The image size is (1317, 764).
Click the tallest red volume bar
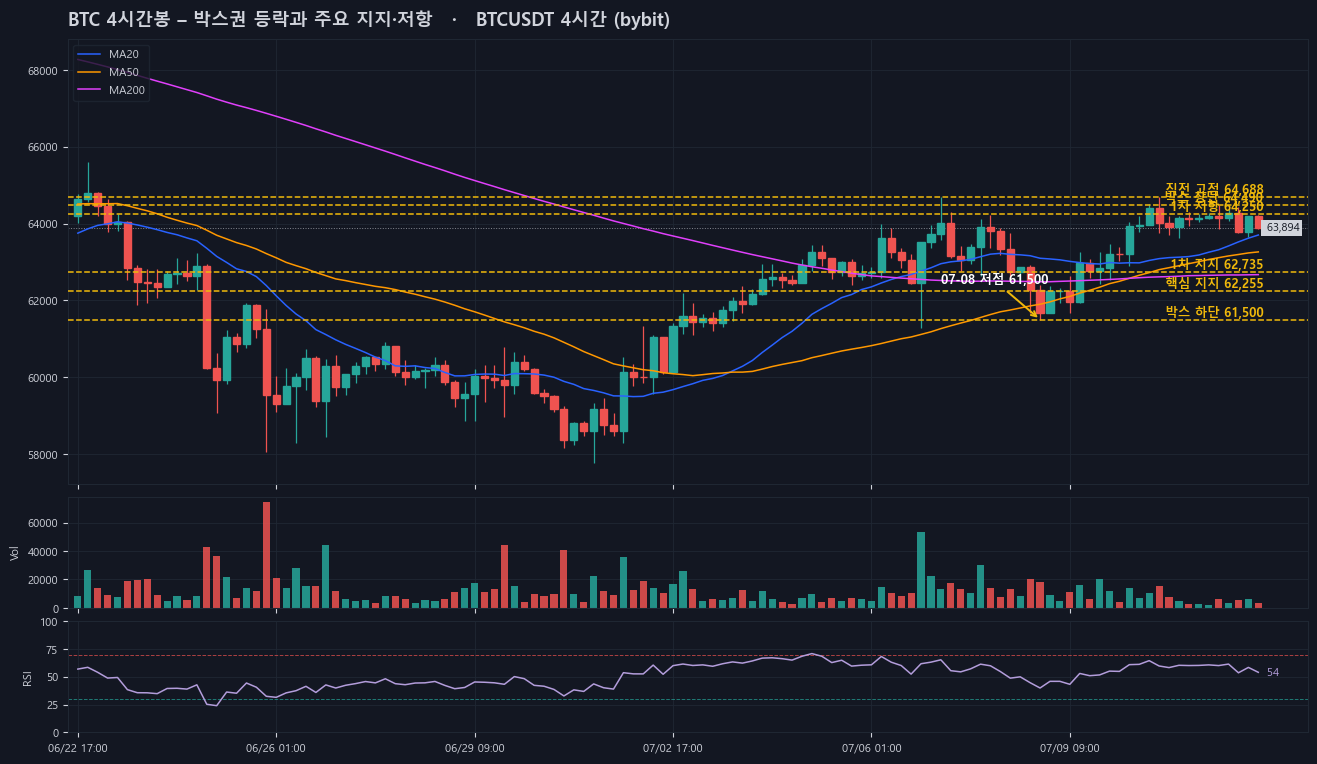(266, 555)
